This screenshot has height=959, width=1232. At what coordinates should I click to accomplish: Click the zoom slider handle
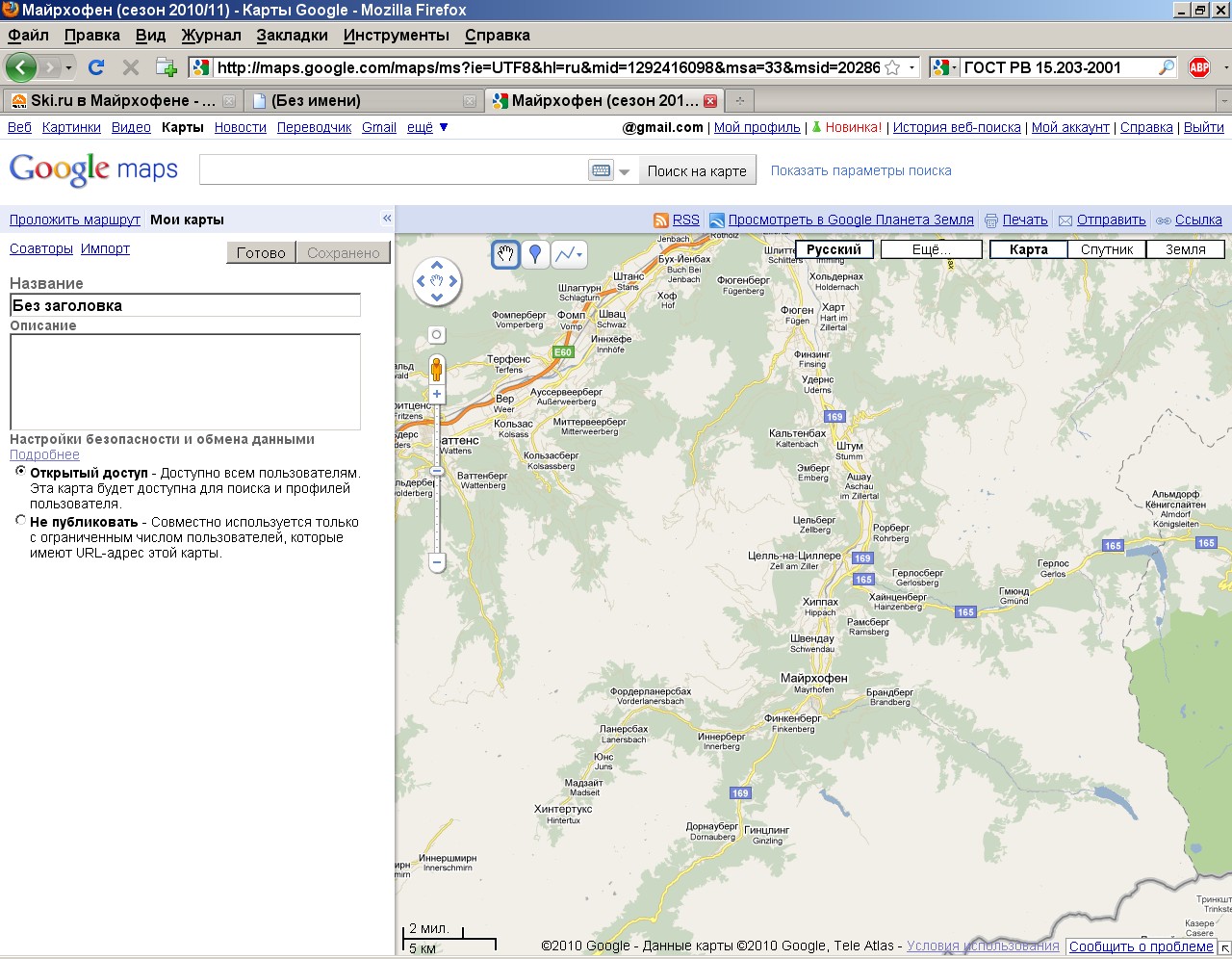tap(437, 471)
